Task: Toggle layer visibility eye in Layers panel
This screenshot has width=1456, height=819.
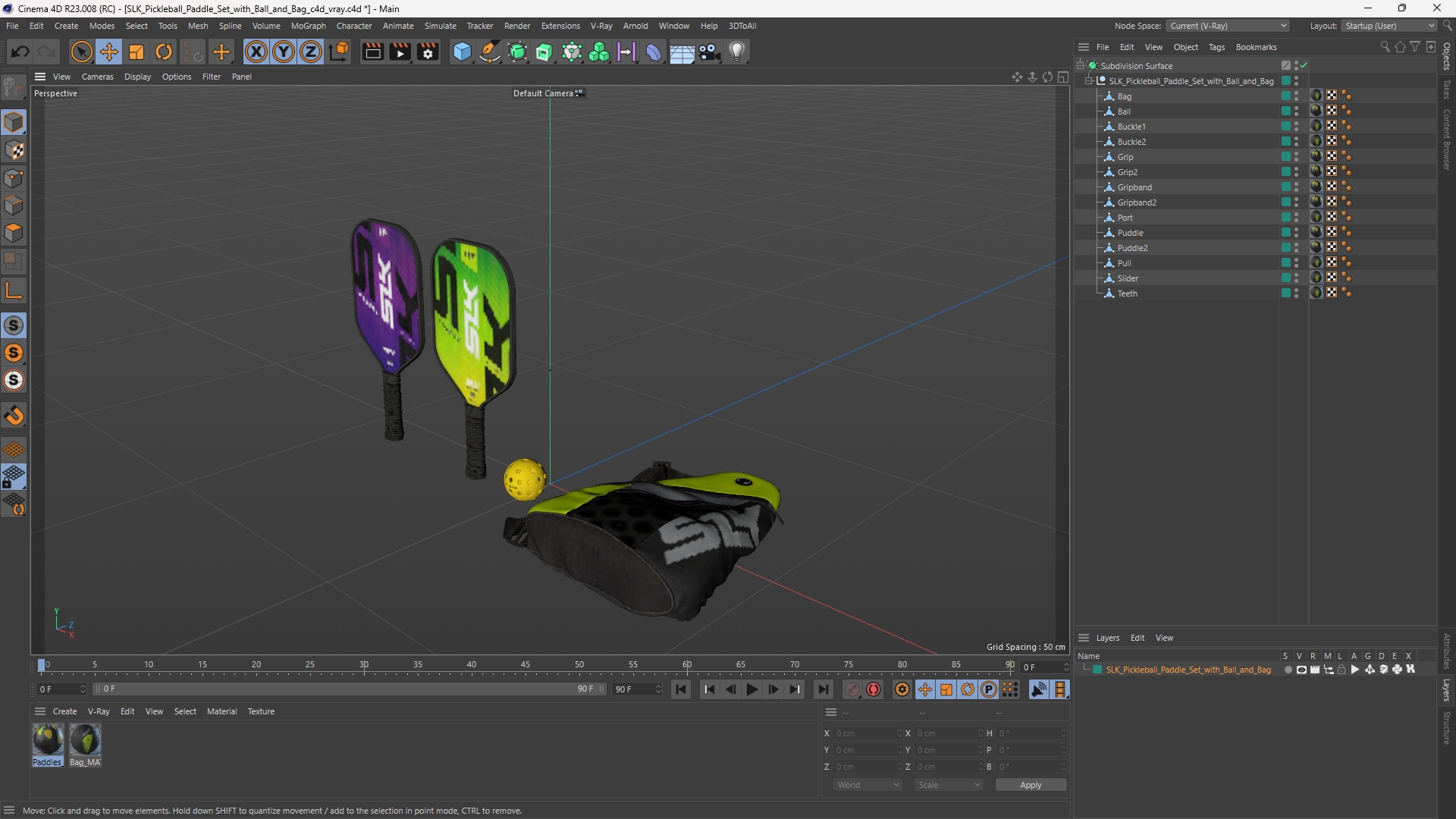Action: pos(1301,670)
